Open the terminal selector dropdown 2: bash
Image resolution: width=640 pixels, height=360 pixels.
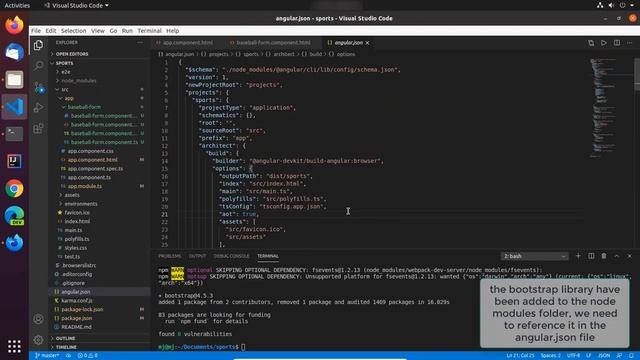[534, 256]
